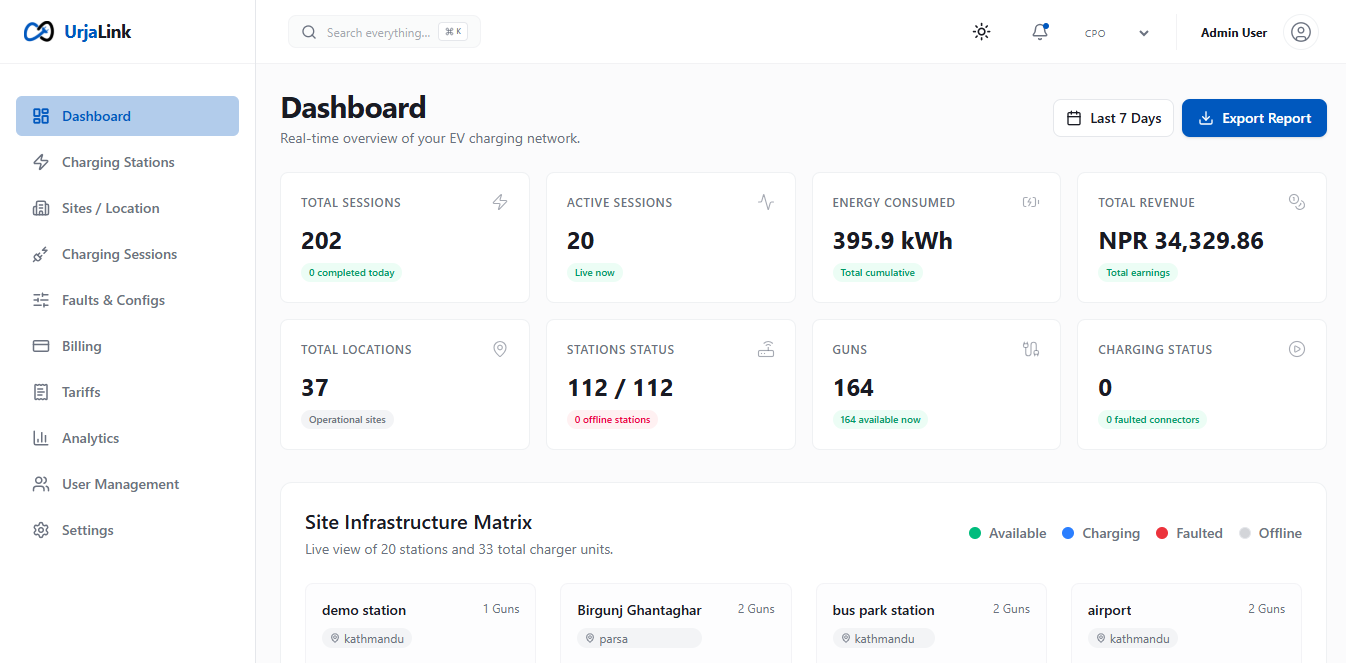
Task: Open the Birgunj Ghantaghar station card
Action: tap(675, 623)
